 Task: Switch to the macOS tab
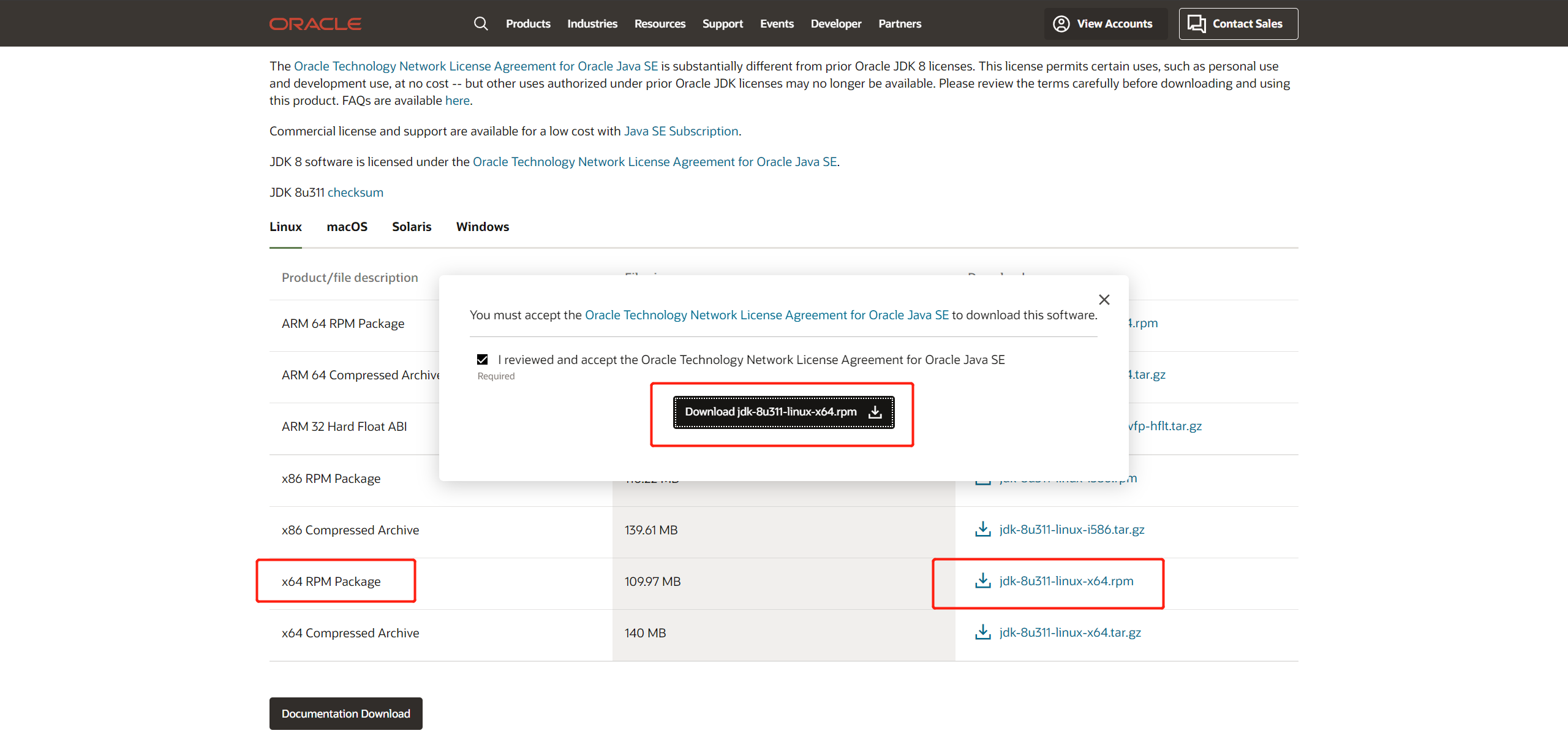(x=347, y=227)
